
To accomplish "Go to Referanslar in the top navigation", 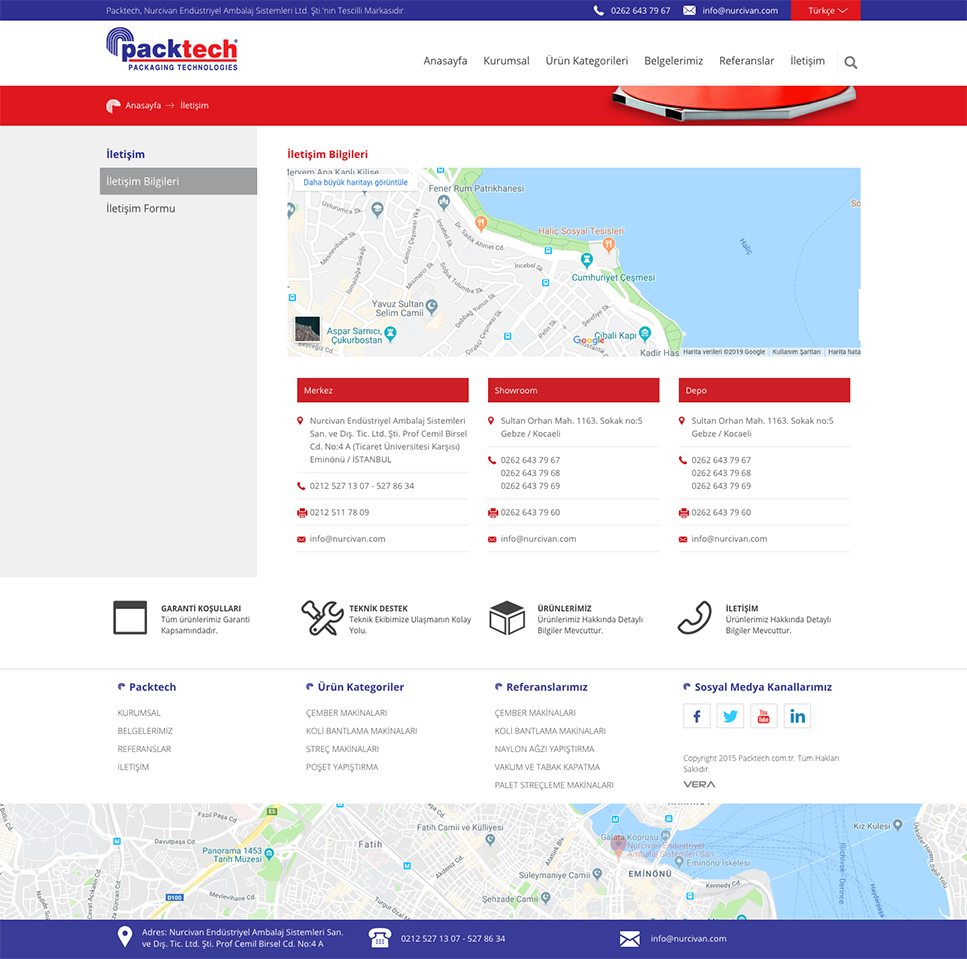I will tap(746, 61).
